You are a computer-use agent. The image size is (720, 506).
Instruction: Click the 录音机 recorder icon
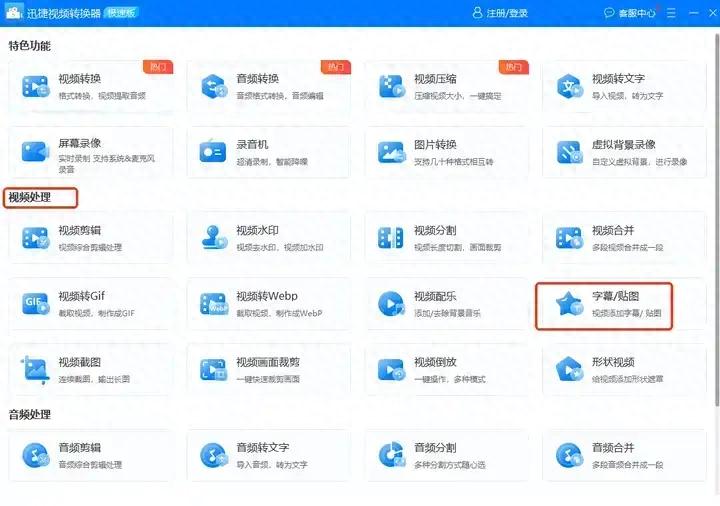pyautogui.click(x=213, y=152)
